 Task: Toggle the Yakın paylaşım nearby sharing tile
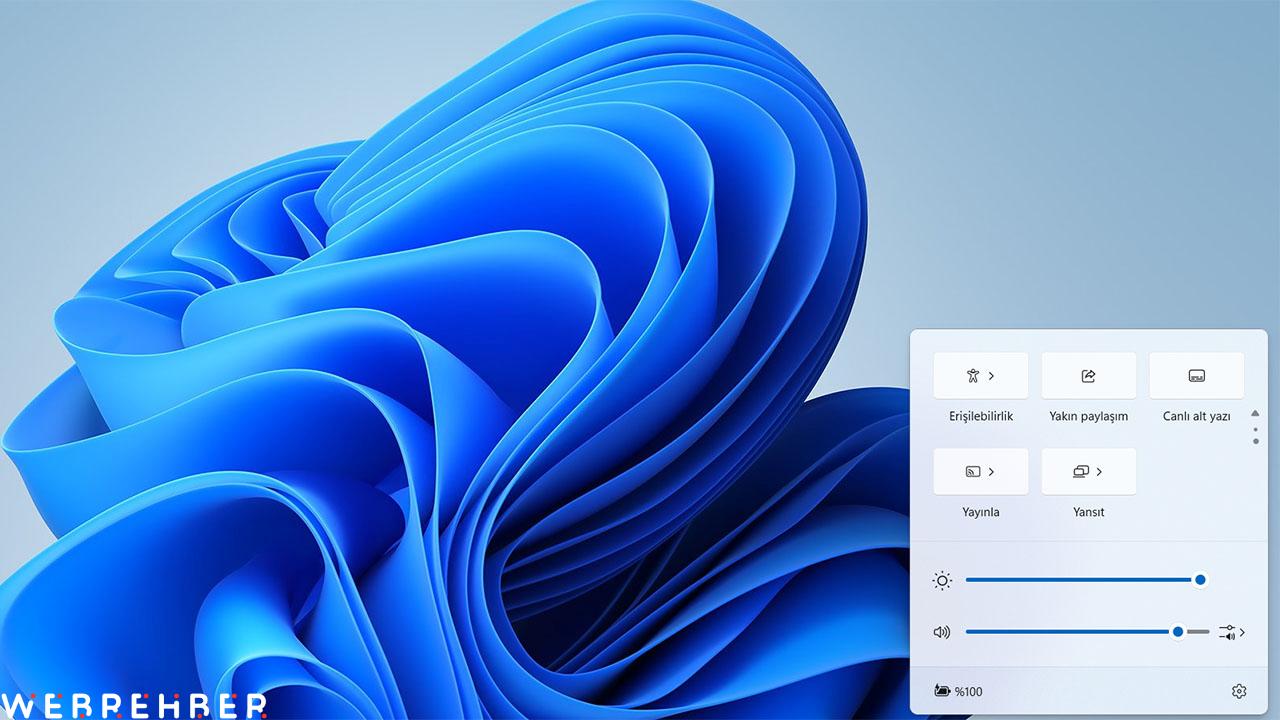[1089, 376]
